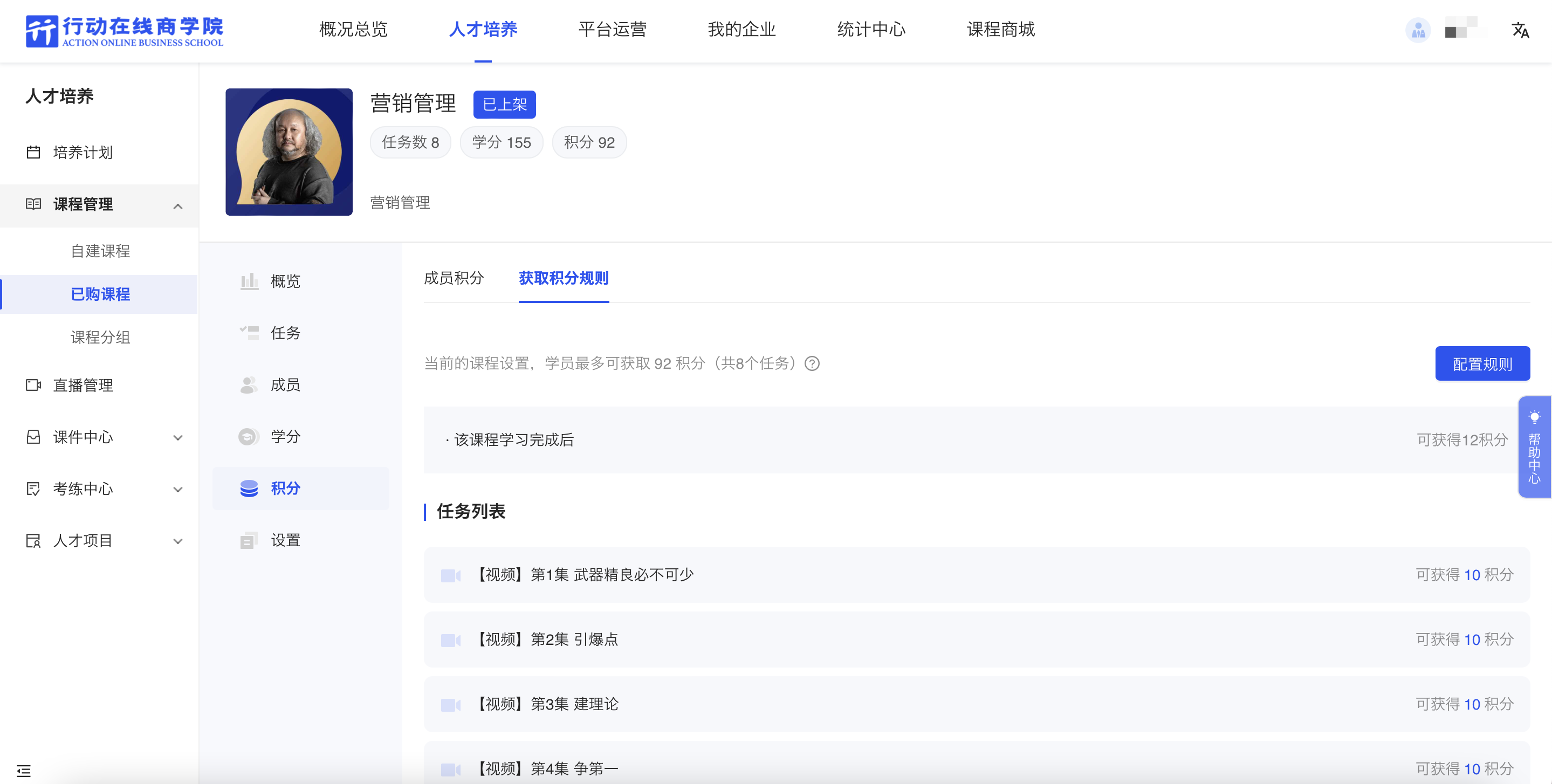Click the 帮助中心 lightbulb icon
This screenshot has height=784, width=1552.
pyautogui.click(x=1534, y=416)
